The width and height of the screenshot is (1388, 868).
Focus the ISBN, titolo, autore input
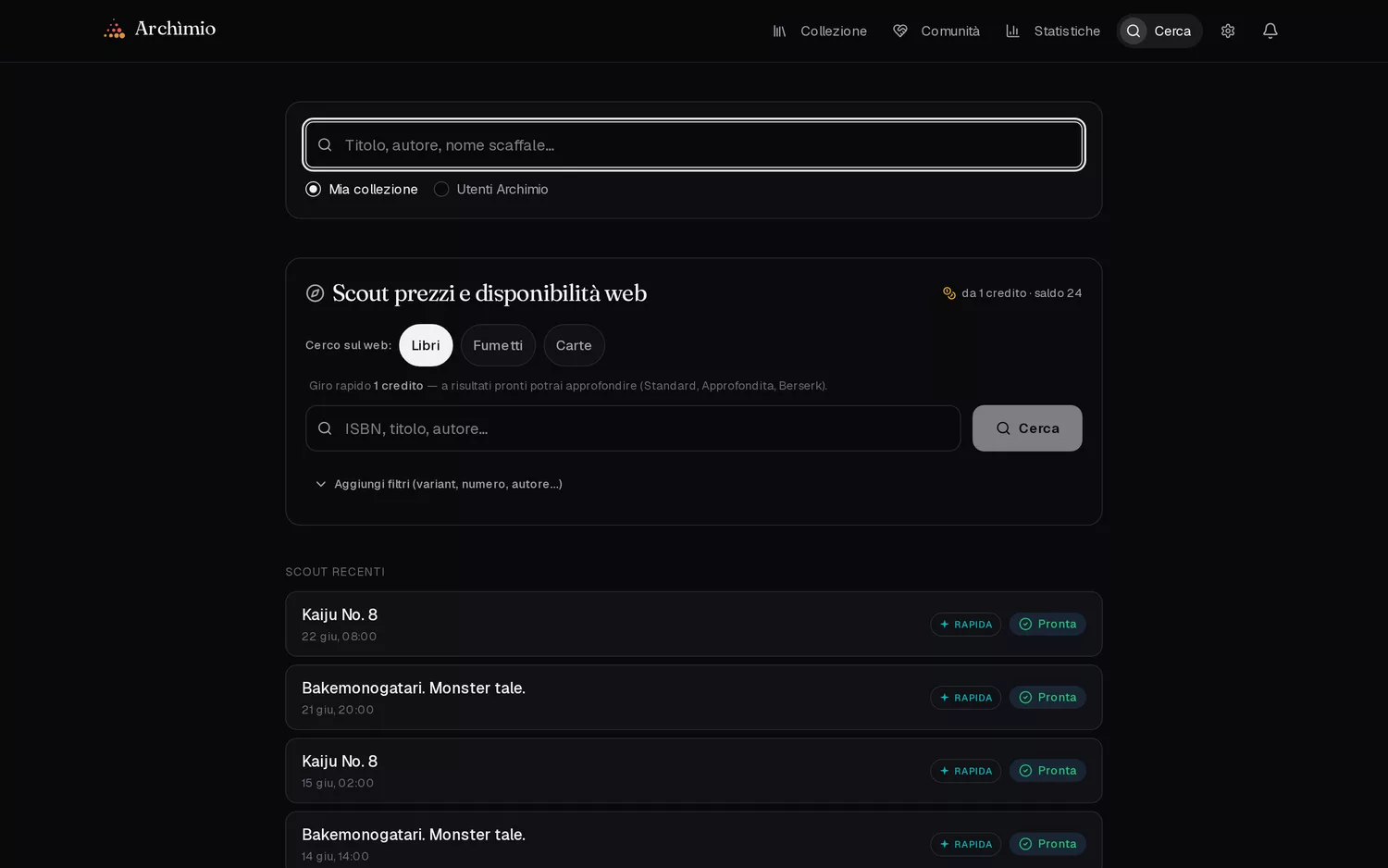(633, 428)
